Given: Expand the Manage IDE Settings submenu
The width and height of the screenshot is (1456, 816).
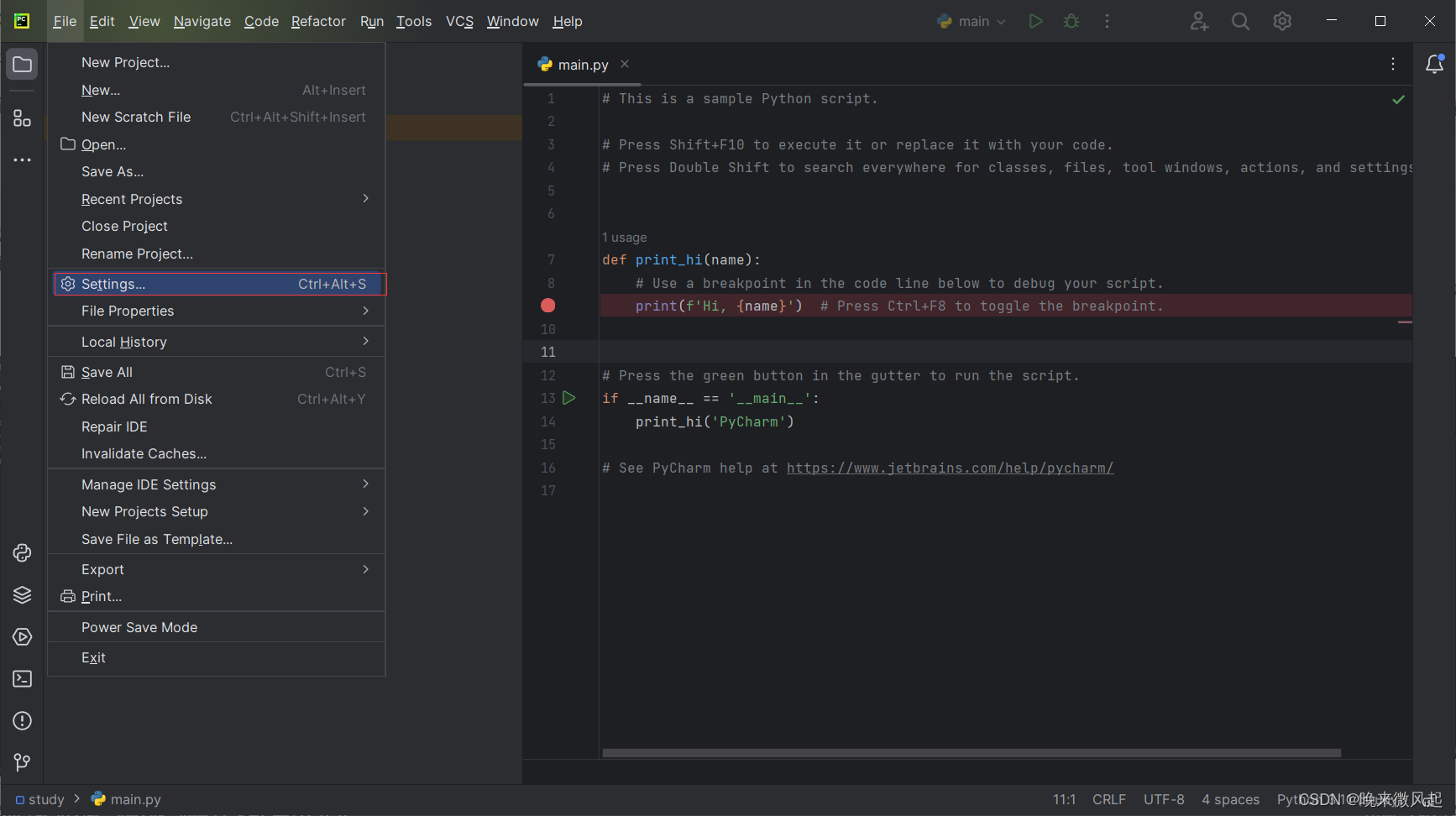Looking at the screenshot, I should [x=217, y=484].
